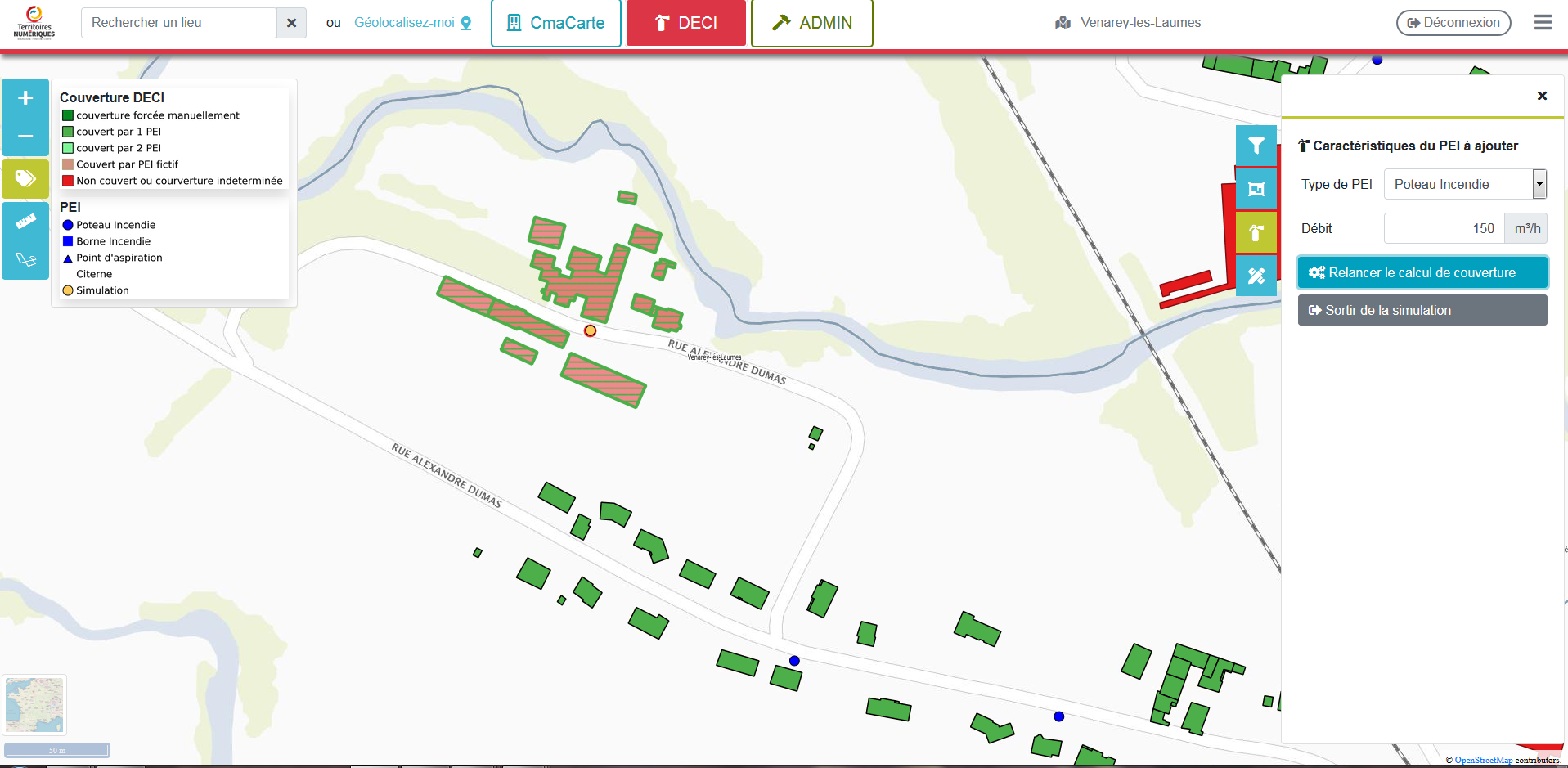The width and height of the screenshot is (1568, 768).
Task: Toggle the fire extinguisher PEI simulation tool
Action: (x=1256, y=233)
